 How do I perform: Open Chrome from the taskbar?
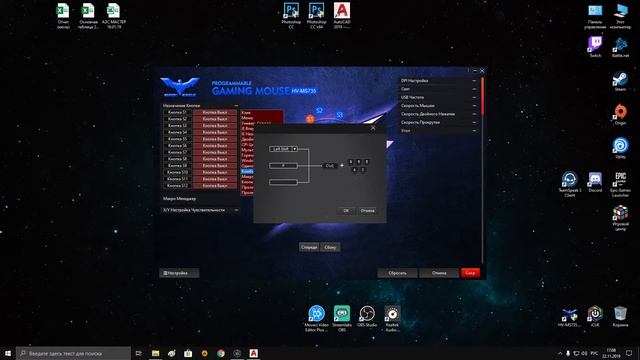click(x=221, y=353)
